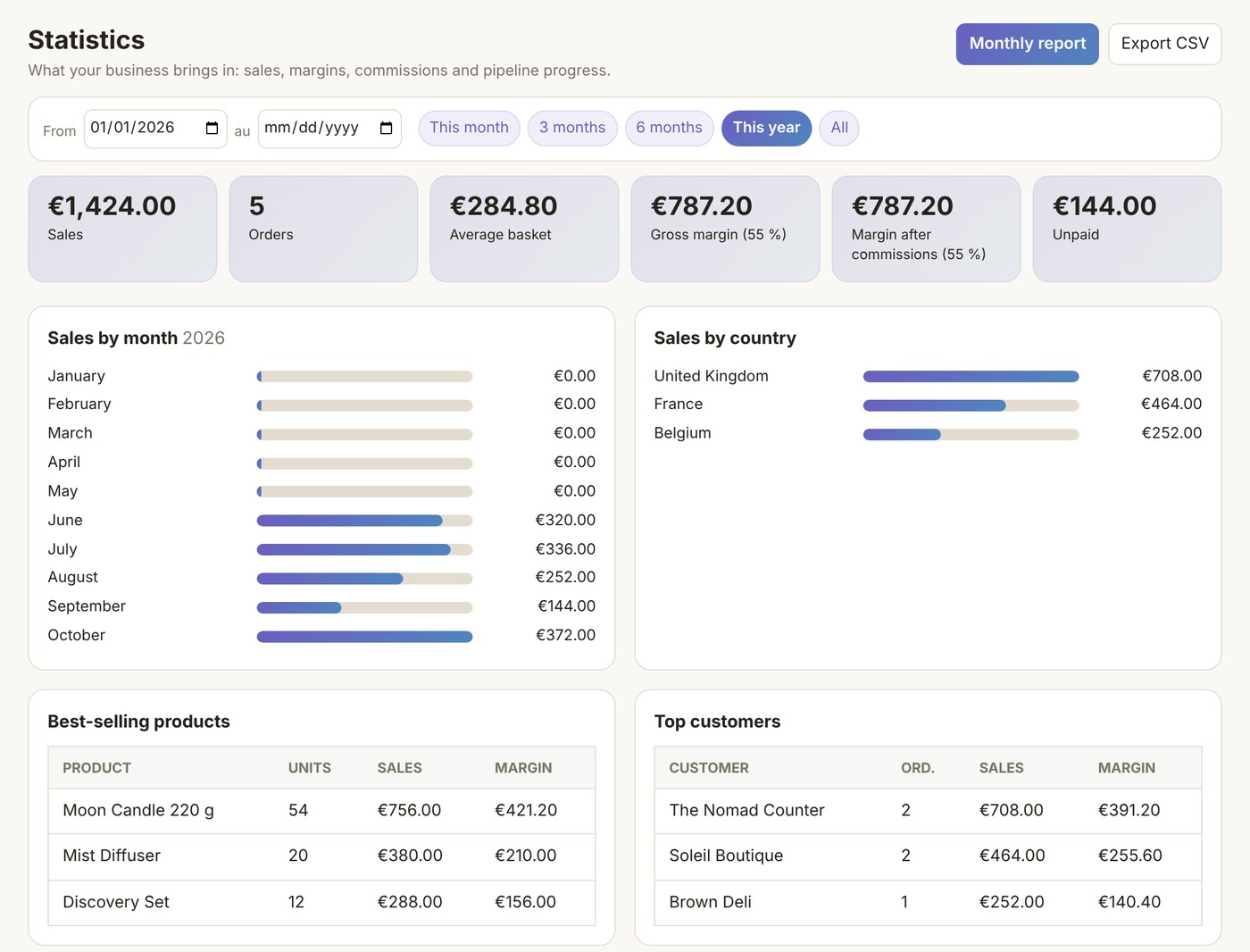This screenshot has height=952, width=1250.
Task: Select the This month period filter
Action: tap(469, 128)
